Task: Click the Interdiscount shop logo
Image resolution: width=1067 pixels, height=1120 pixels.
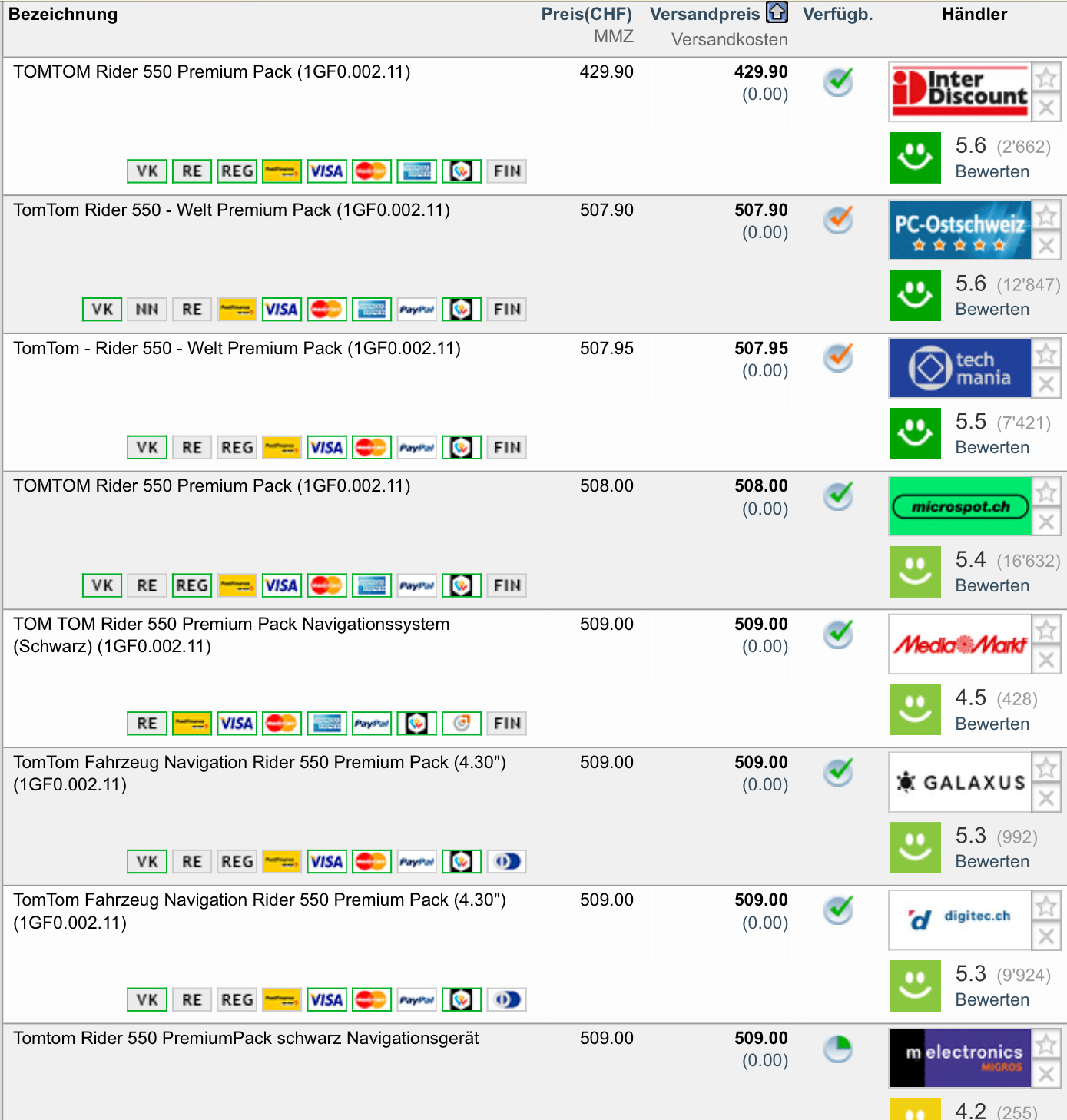Action: [959, 91]
